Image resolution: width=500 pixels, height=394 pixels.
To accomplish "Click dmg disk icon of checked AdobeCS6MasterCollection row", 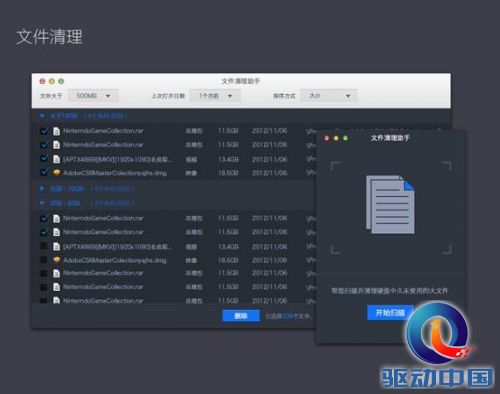I will [x=56, y=173].
